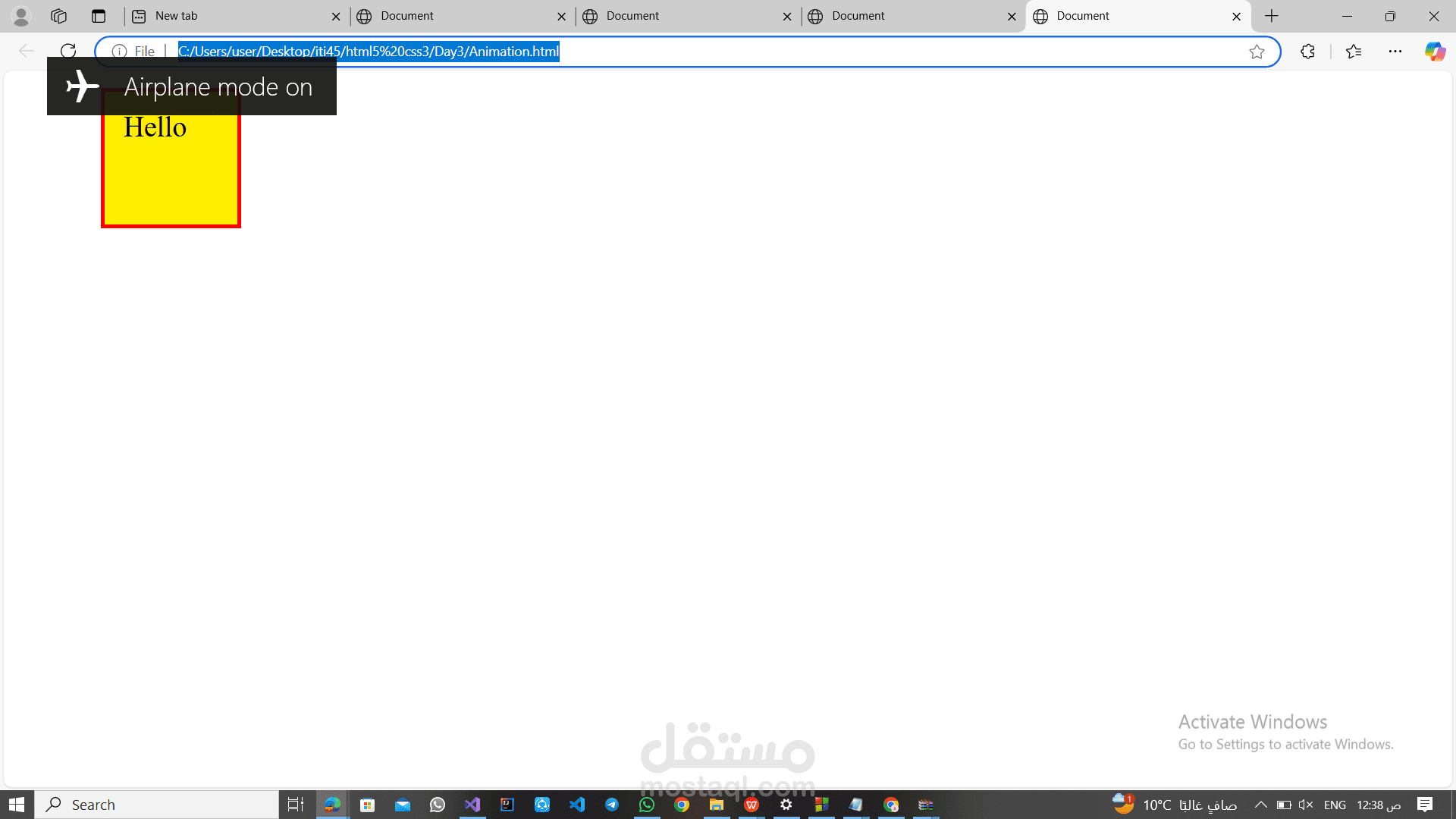Viewport: 1456px width, 819px height.
Task: Click the yellow Hello box
Action: point(171,174)
